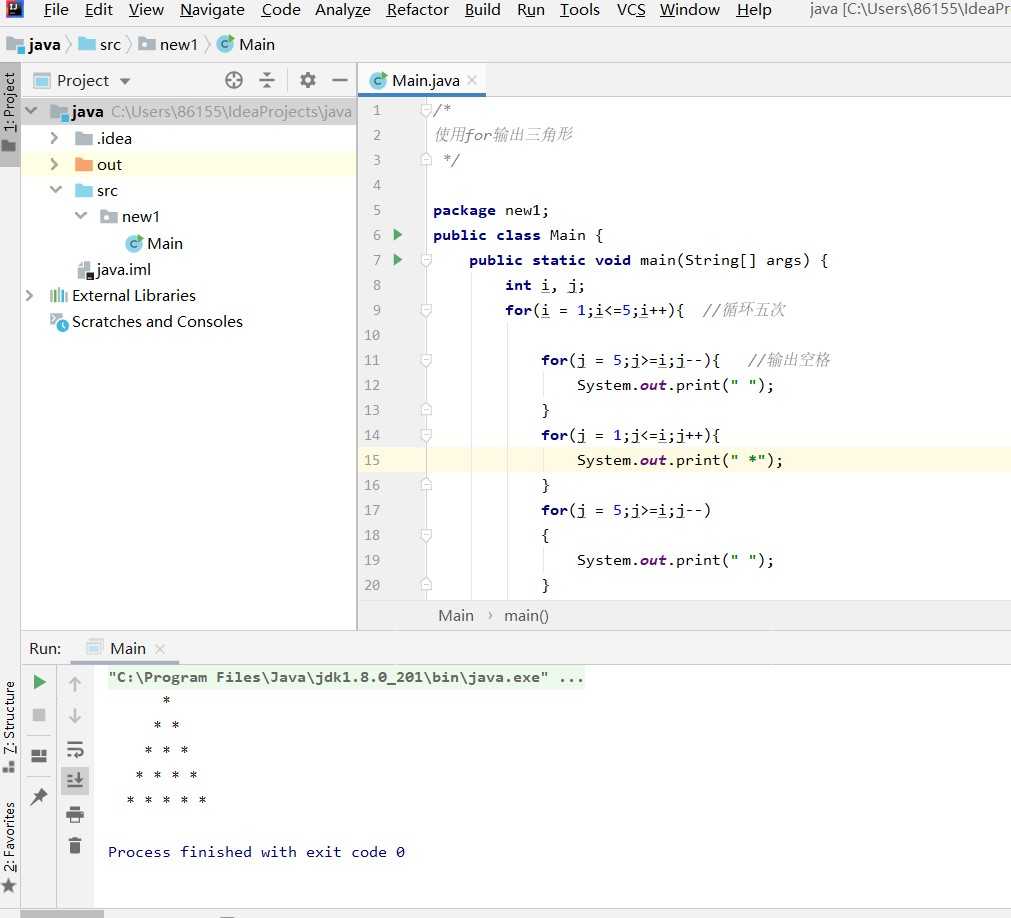Open the Tools menu
This screenshot has width=1011, height=918.
(580, 10)
